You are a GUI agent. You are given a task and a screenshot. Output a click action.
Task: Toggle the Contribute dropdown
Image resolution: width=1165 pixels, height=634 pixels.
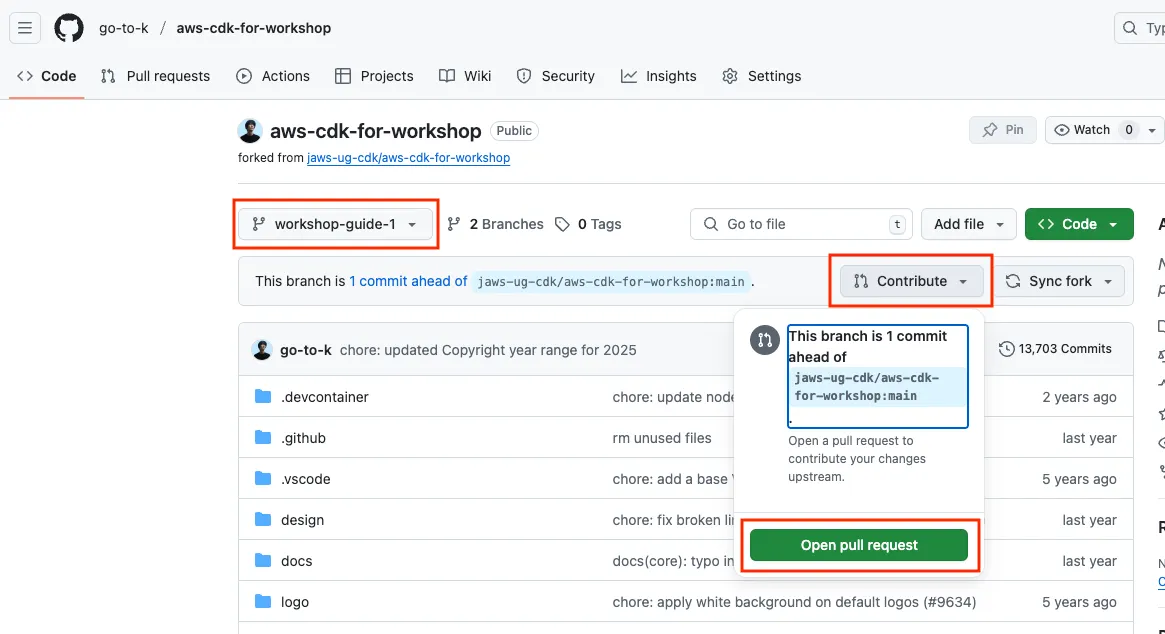pos(912,281)
